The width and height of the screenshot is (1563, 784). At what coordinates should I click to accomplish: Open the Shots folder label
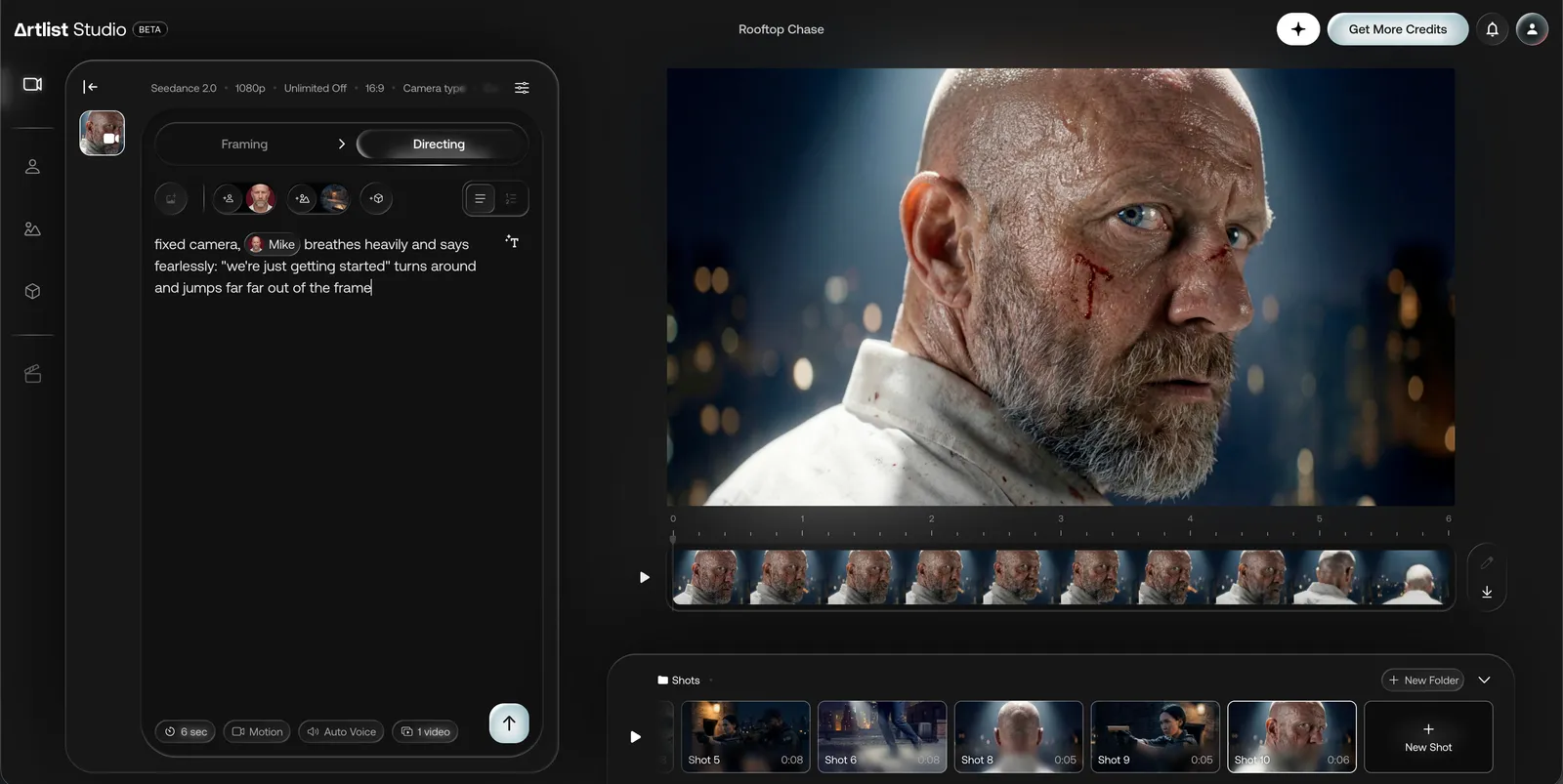[x=679, y=681]
